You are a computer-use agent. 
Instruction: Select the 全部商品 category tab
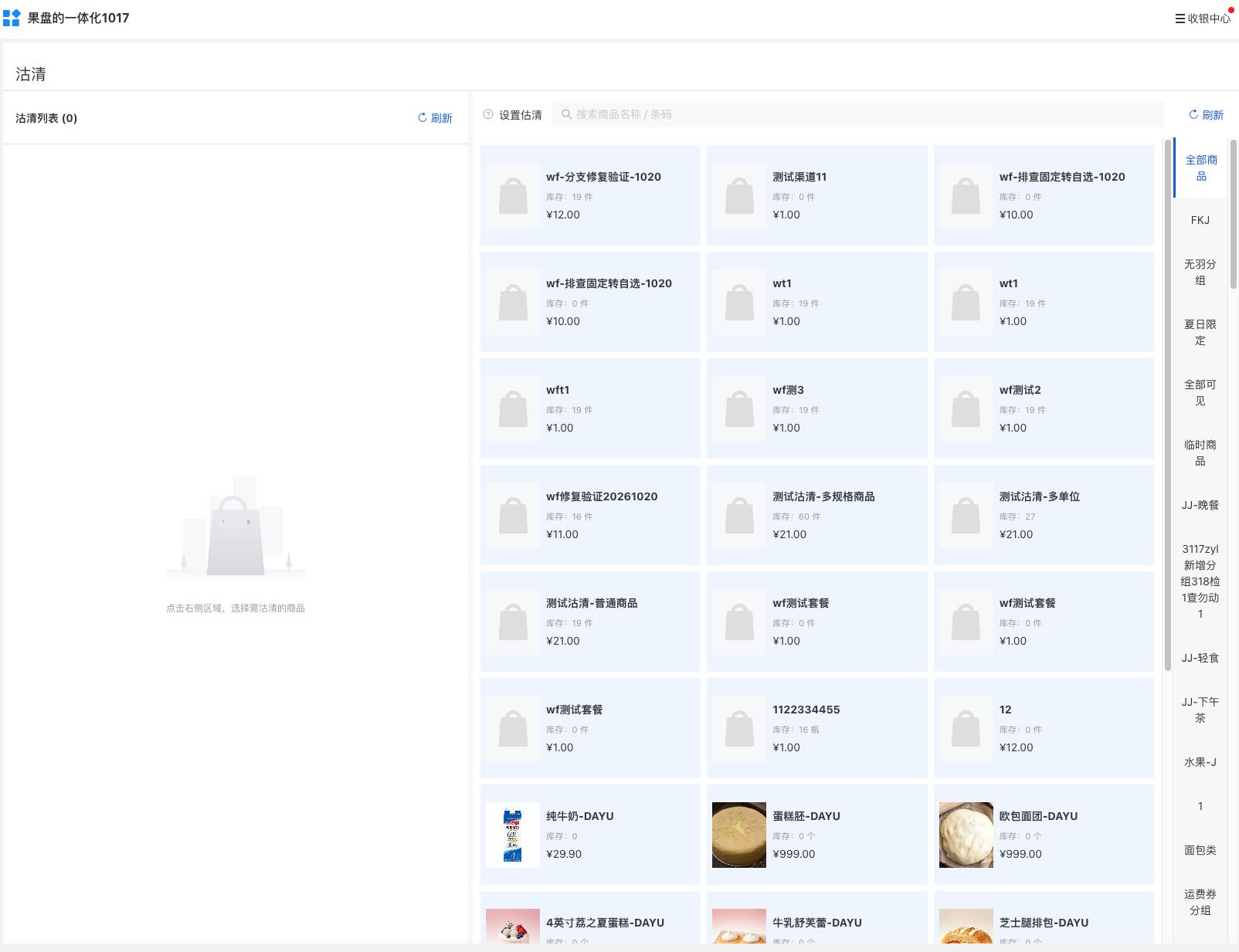[x=1200, y=168]
